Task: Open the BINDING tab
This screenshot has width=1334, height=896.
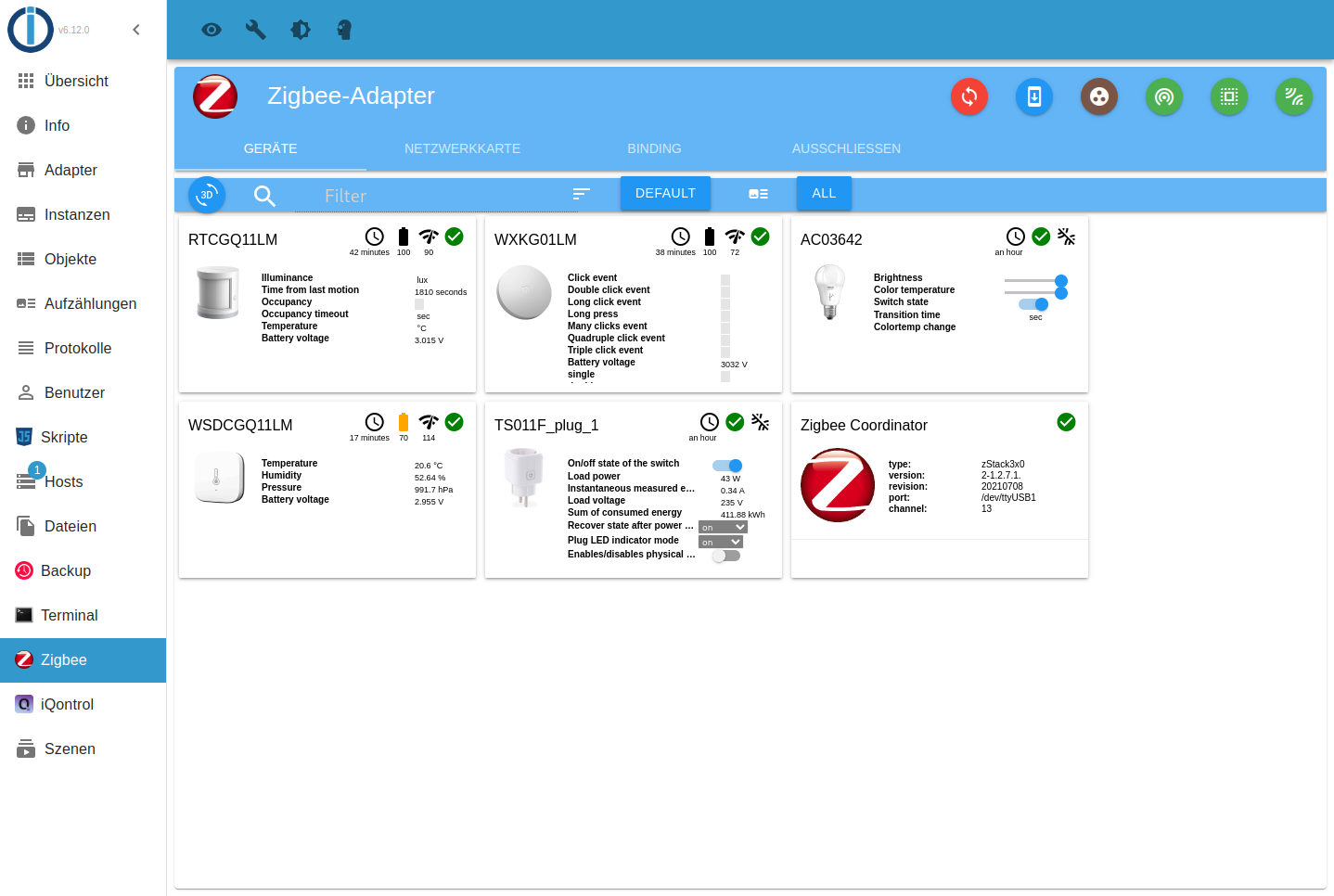Action: (x=654, y=148)
